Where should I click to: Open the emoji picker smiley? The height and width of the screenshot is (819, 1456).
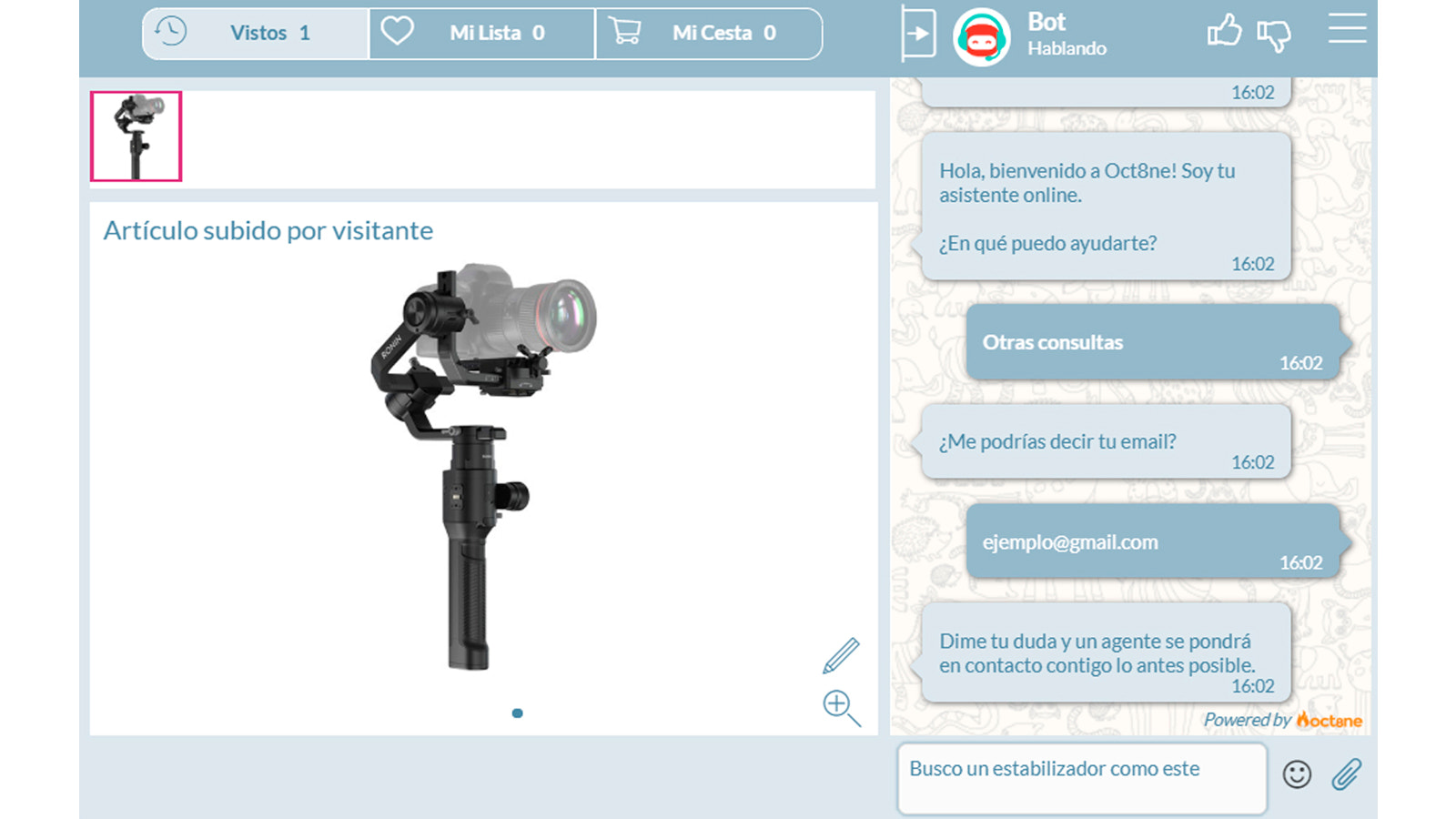(1297, 774)
